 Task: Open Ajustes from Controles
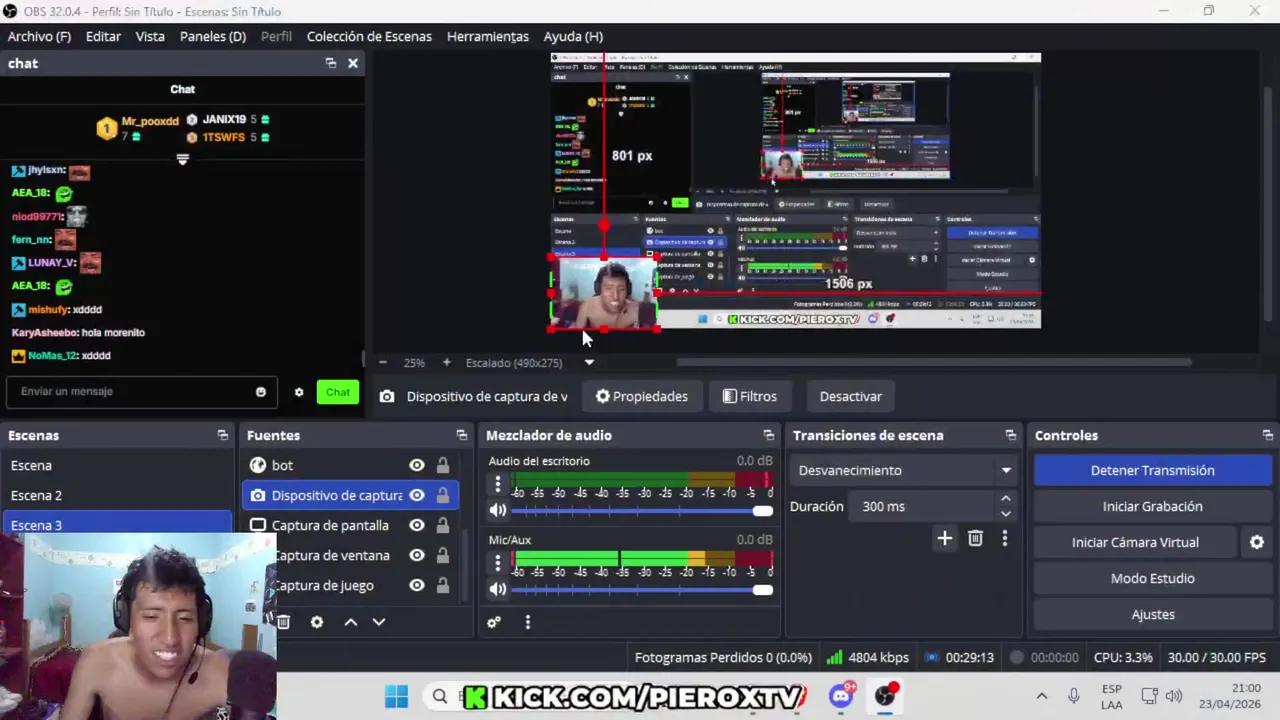(x=1152, y=614)
